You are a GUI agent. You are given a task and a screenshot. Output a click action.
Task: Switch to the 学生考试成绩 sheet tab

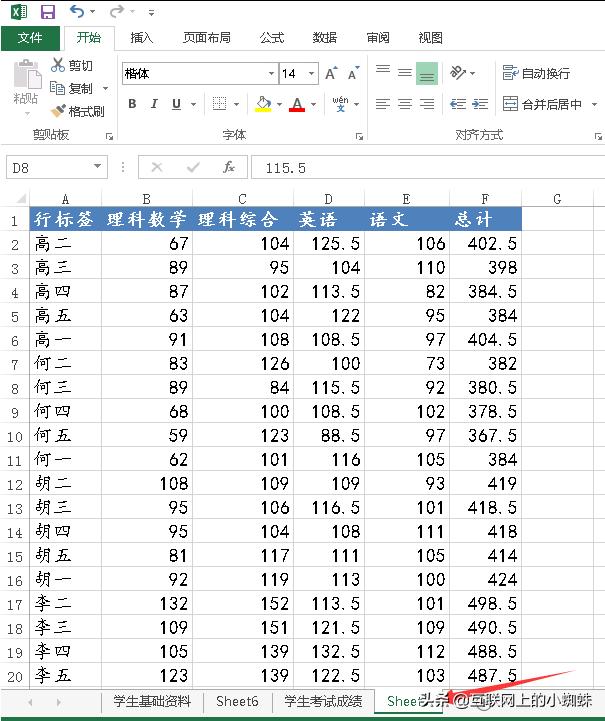click(x=323, y=701)
